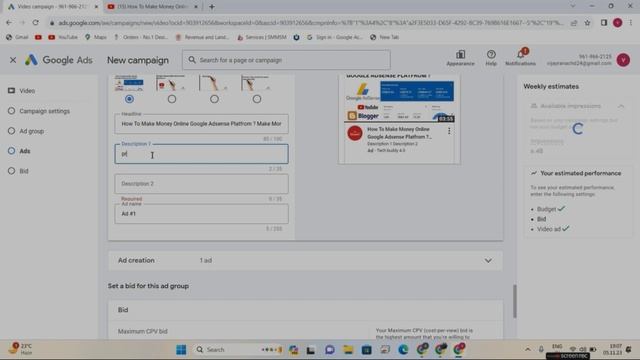Viewport: 640px width, 360px height.
Task: Go to Ad group step
Action: 26,131
